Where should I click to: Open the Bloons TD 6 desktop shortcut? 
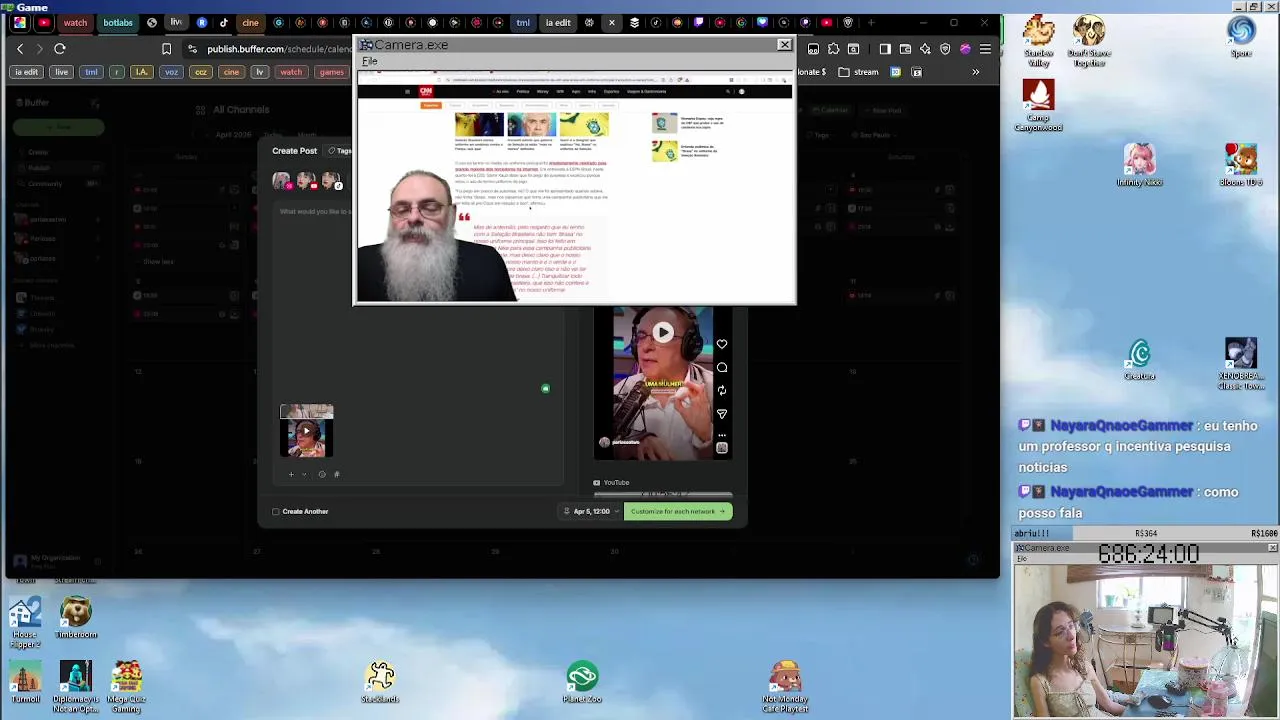pos(1241,166)
